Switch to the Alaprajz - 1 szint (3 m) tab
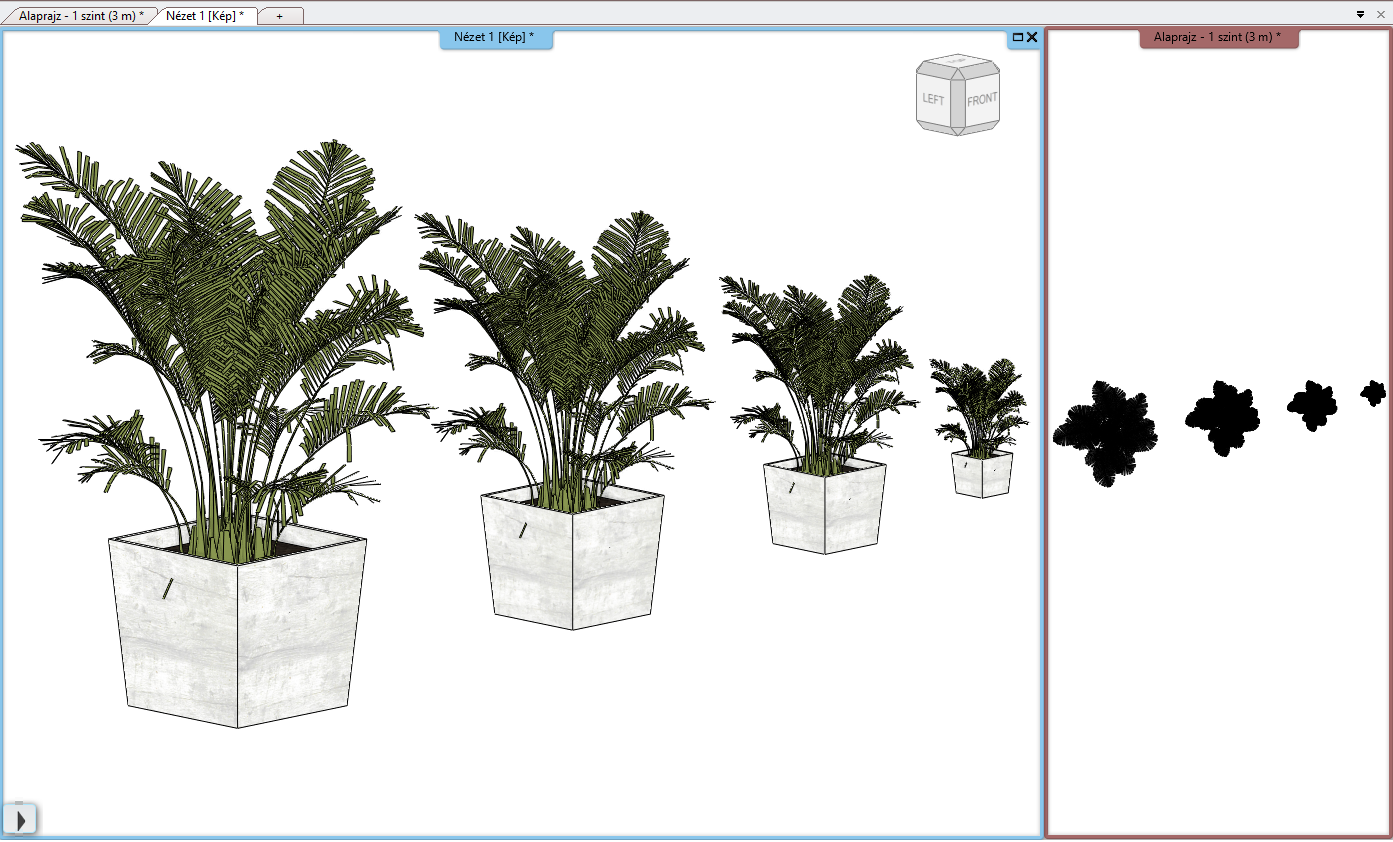Viewport: 1393px width, 842px height. 80,16
